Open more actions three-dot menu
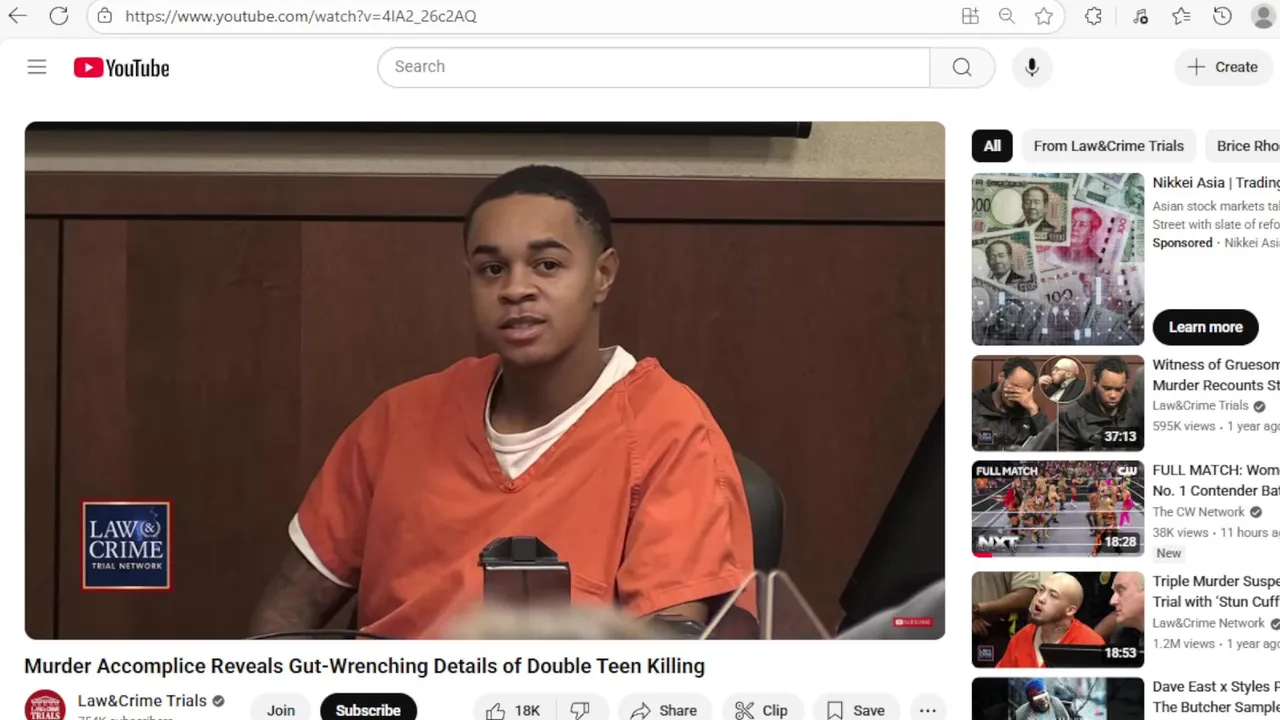This screenshot has width=1280, height=720. (928, 710)
